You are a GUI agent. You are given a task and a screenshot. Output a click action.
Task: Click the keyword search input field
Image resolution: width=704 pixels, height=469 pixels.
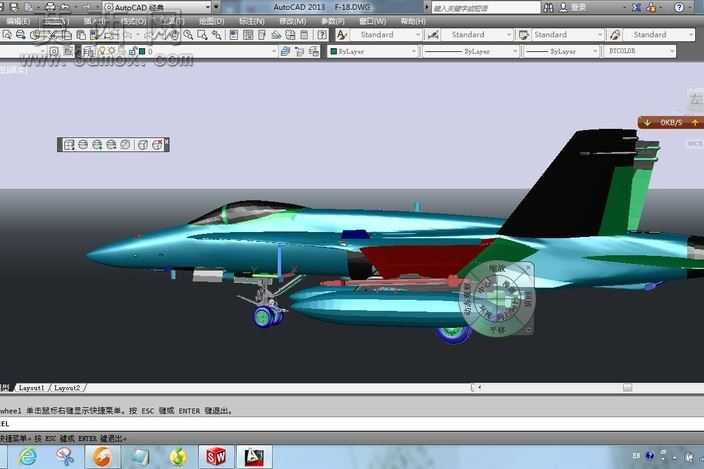[x=486, y=8]
